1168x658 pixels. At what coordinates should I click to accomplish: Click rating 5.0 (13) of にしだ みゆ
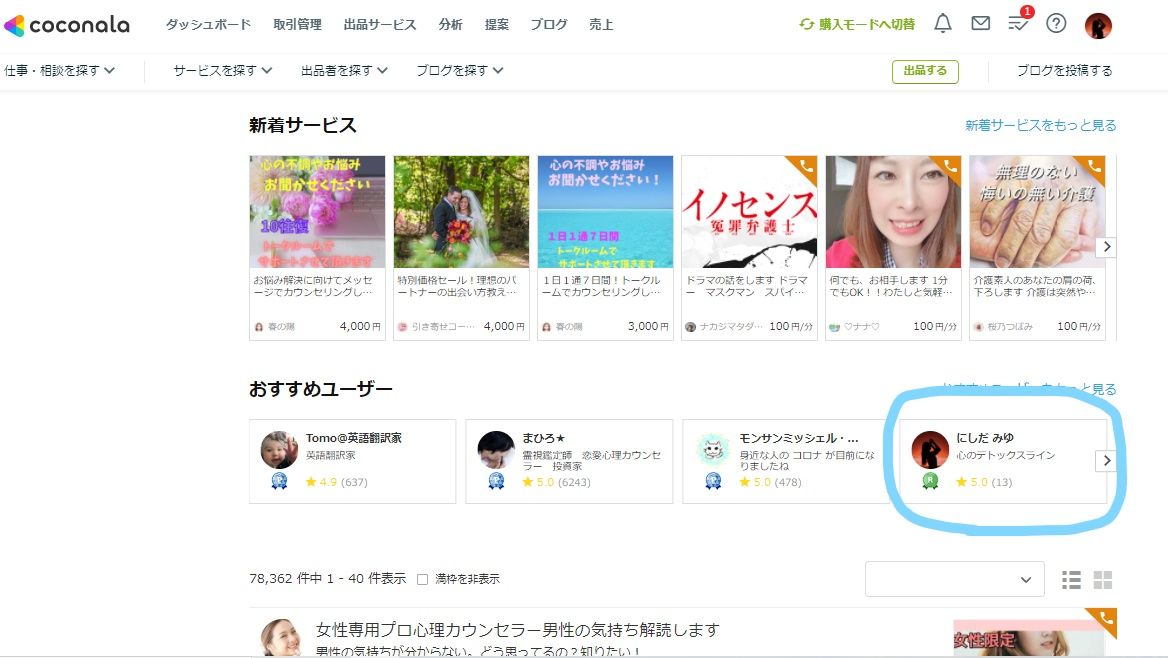tap(984, 482)
